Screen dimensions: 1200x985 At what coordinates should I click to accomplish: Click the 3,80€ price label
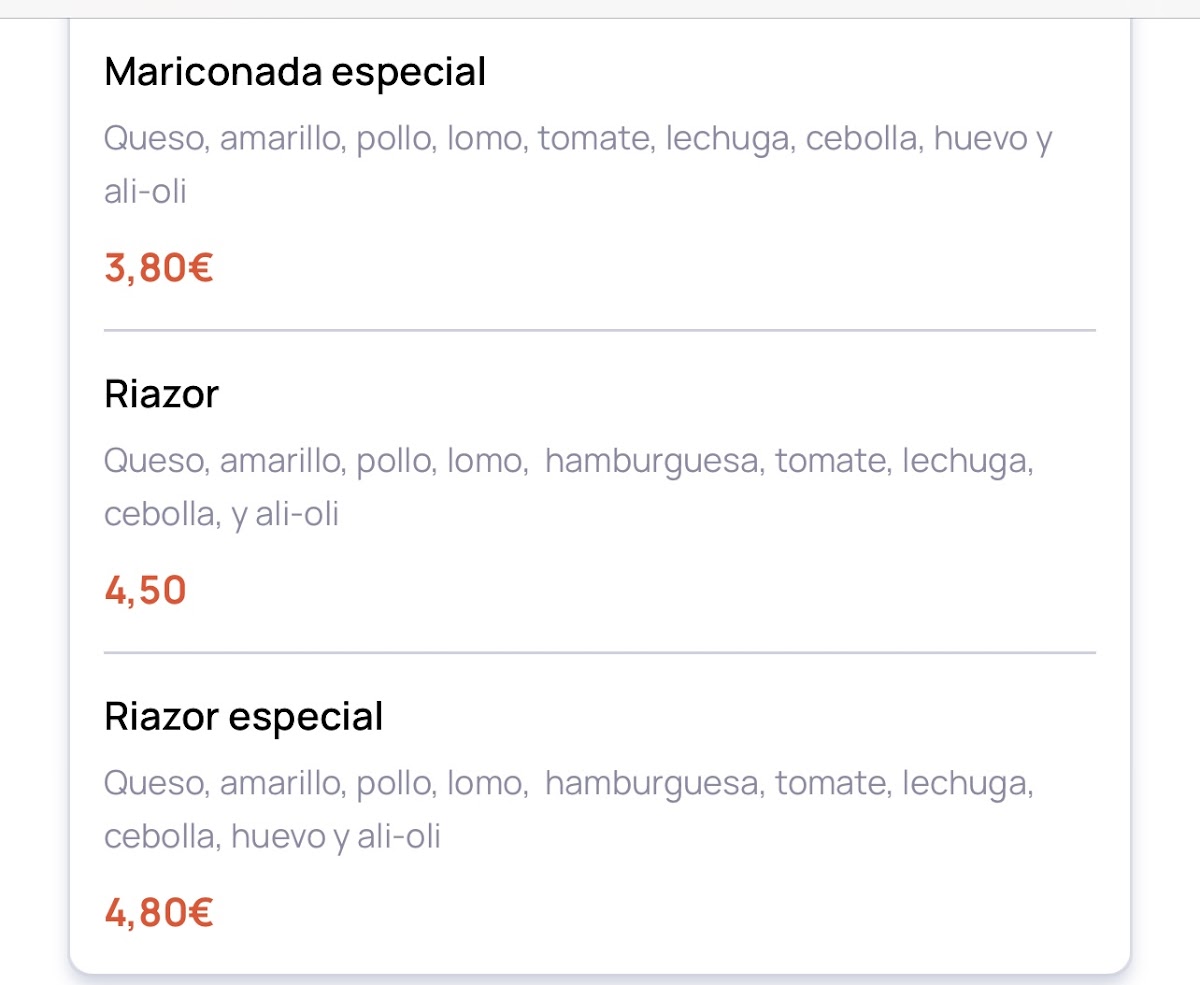159,268
